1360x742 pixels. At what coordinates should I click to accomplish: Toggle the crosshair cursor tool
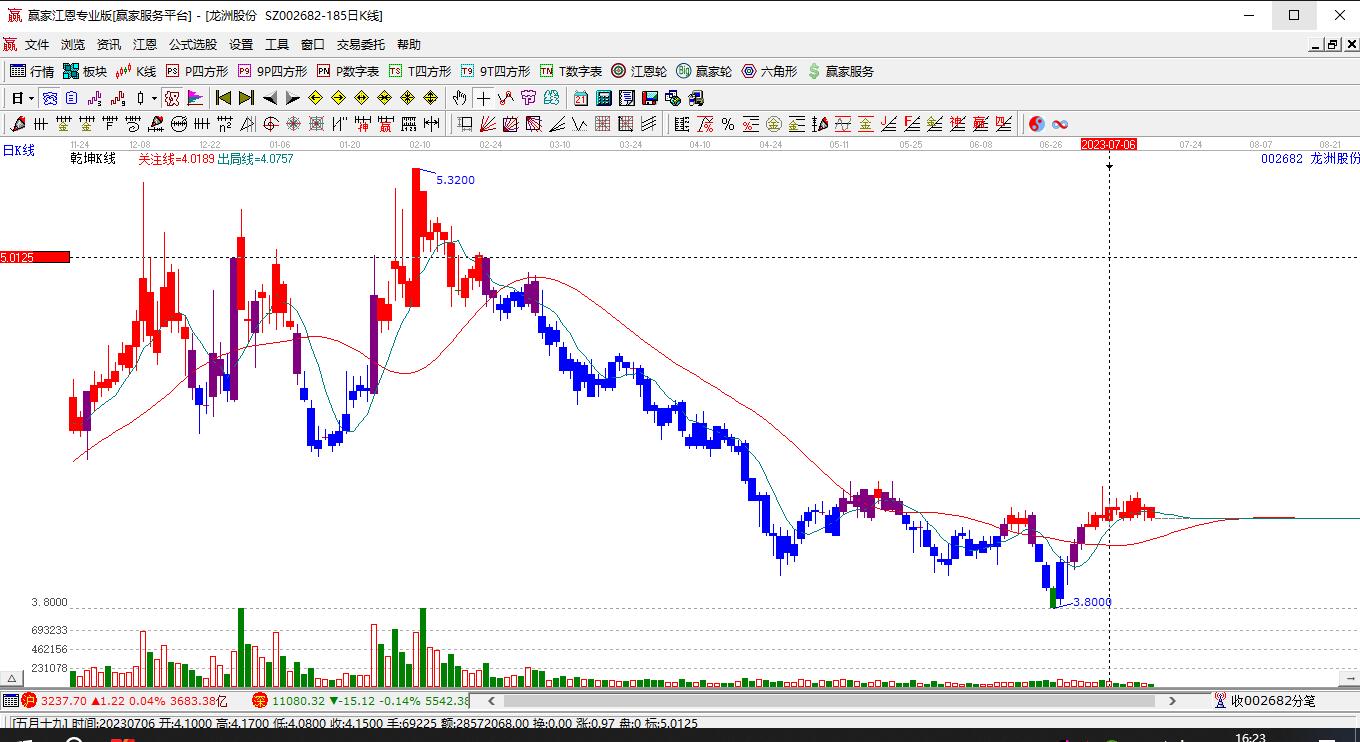[484, 98]
